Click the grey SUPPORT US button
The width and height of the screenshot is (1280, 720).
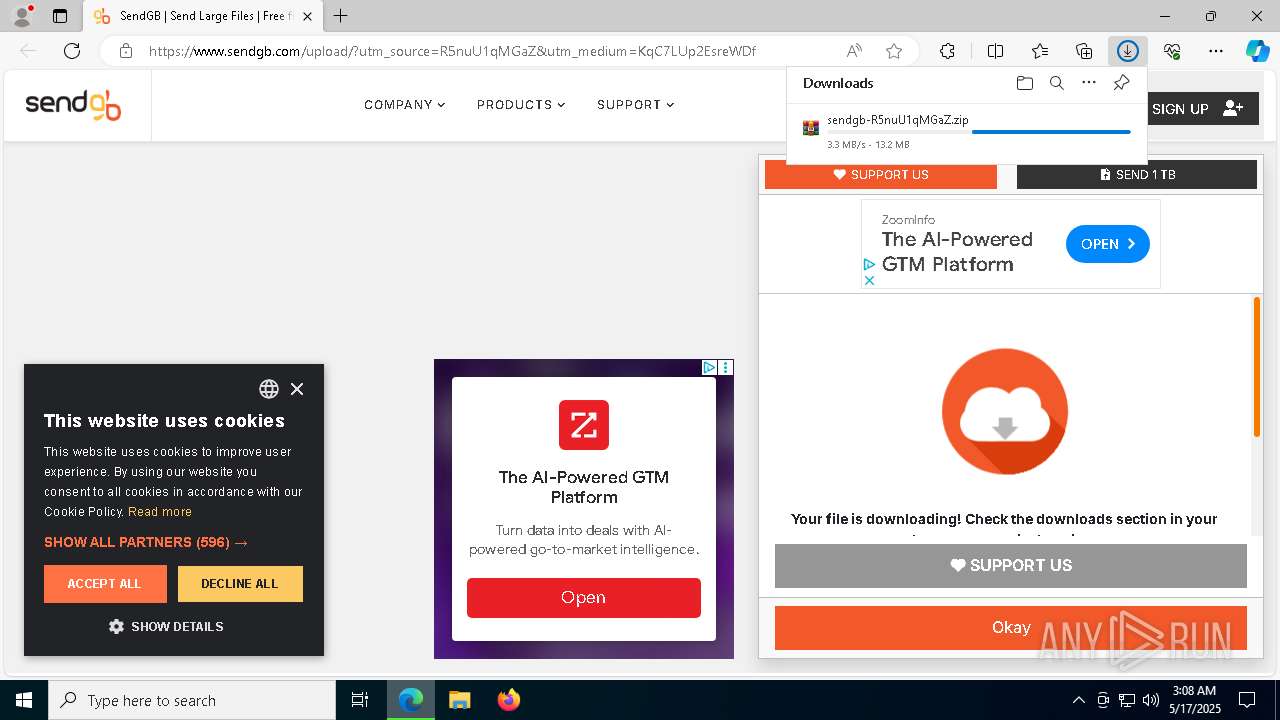pyautogui.click(x=1011, y=566)
